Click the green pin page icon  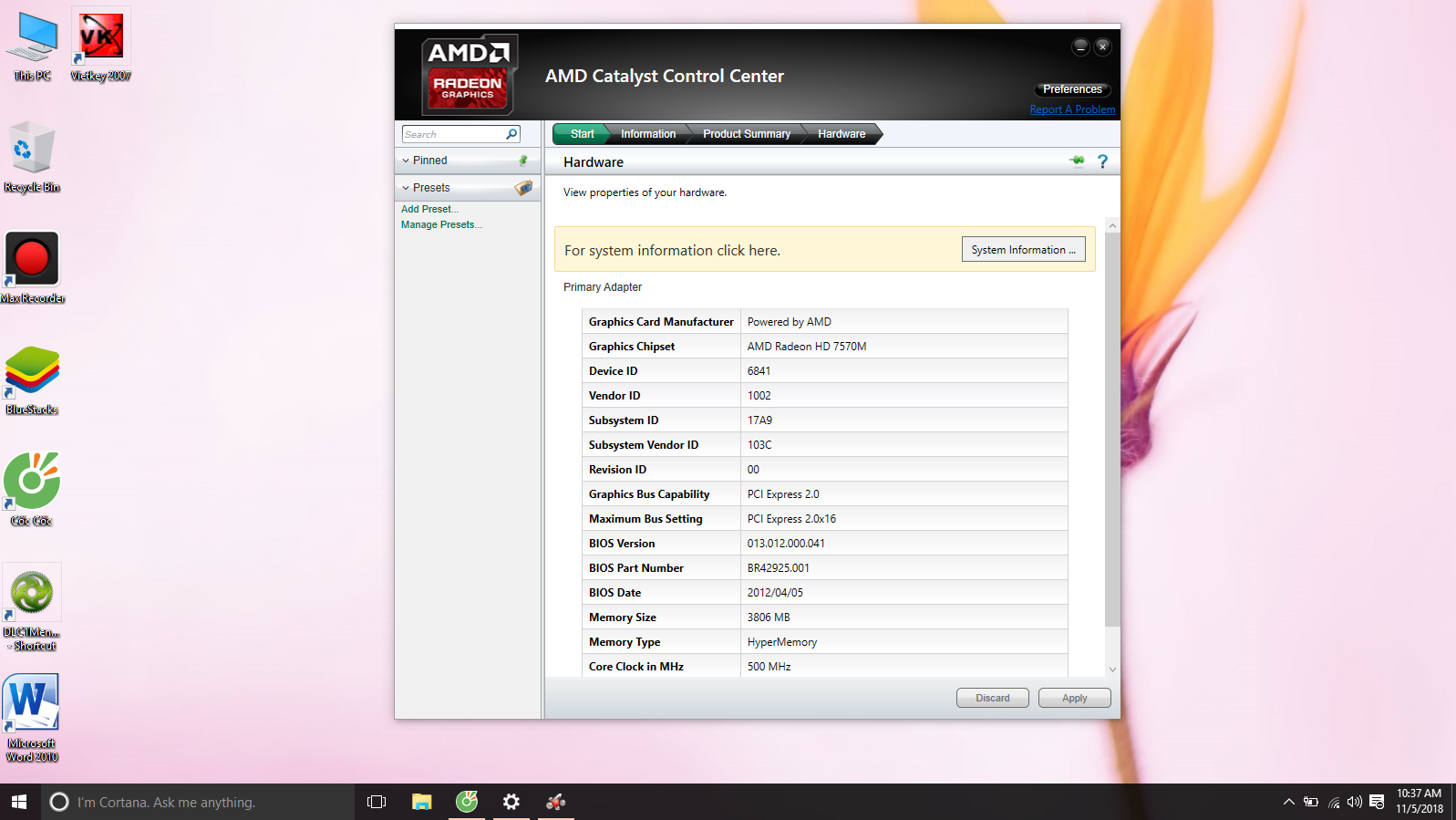[x=1077, y=161]
